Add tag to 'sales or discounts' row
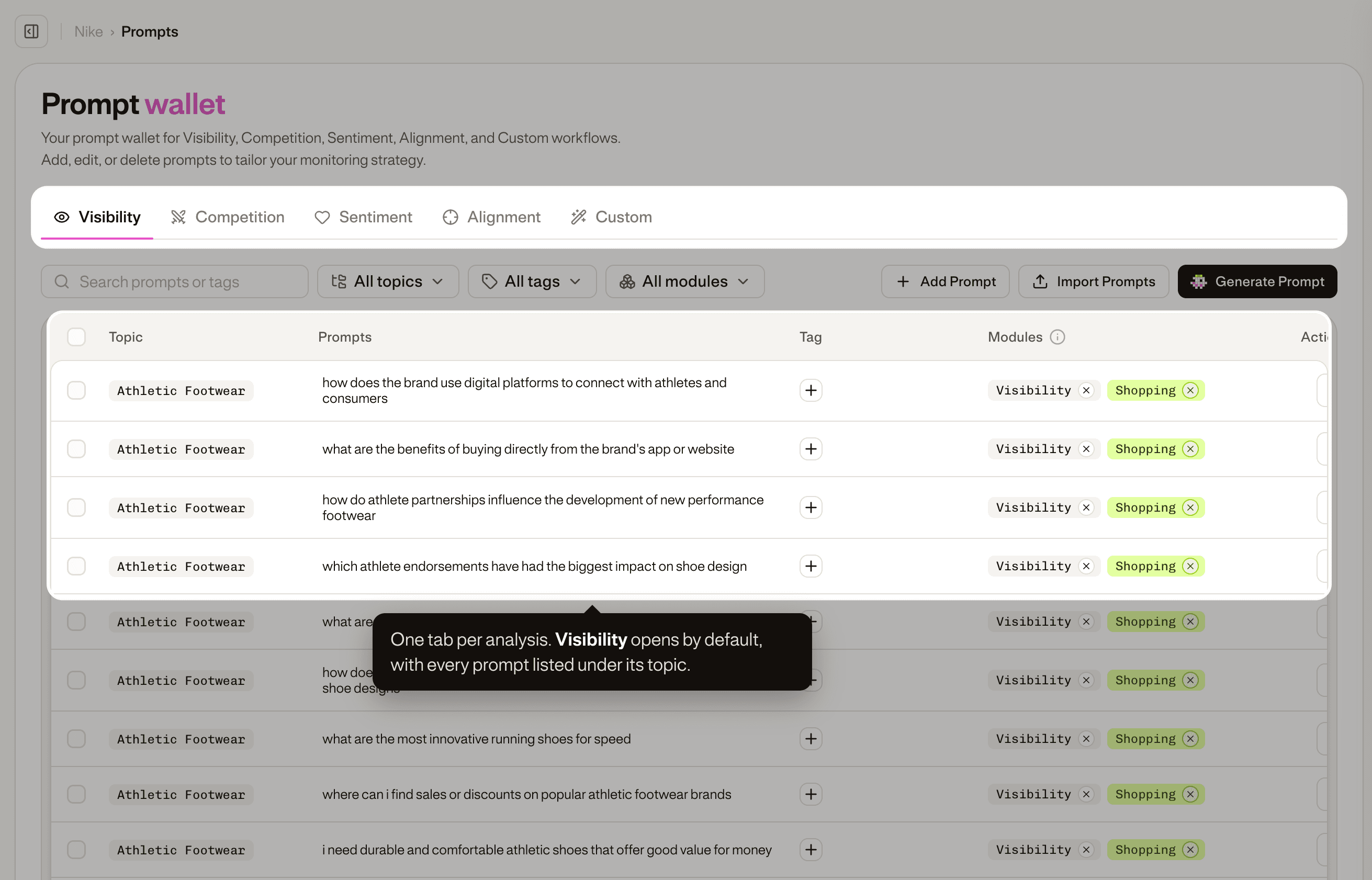The width and height of the screenshot is (1372, 880). pyautogui.click(x=811, y=794)
